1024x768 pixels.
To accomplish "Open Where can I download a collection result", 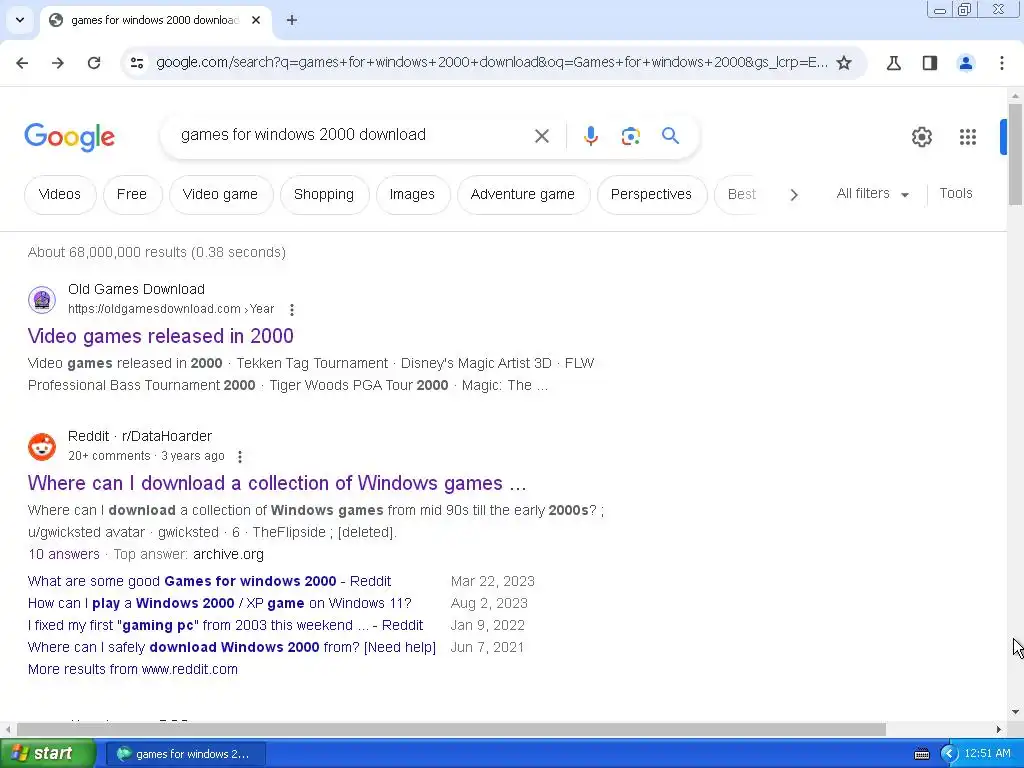I will tap(277, 483).
